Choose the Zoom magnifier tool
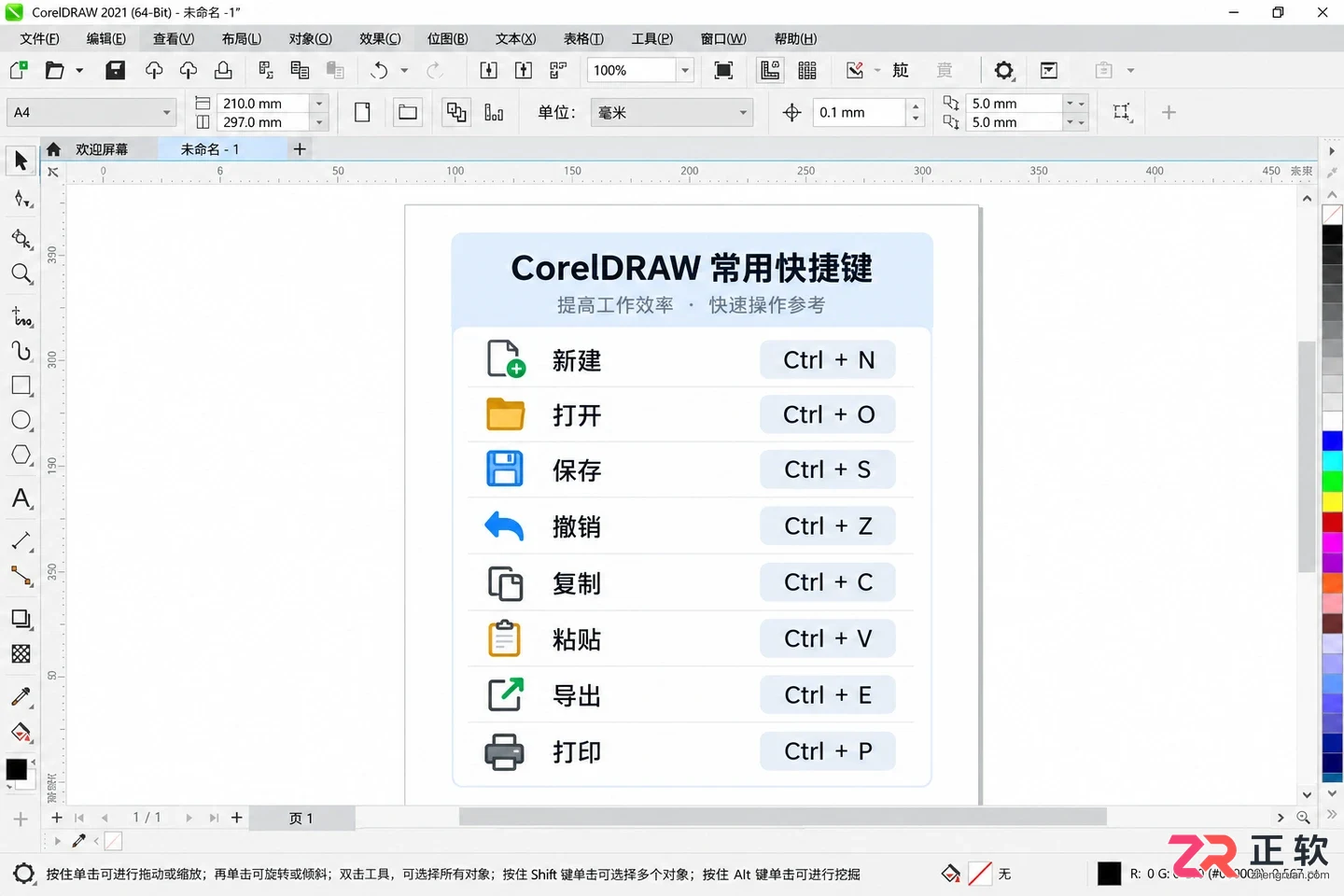 (x=21, y=273)
